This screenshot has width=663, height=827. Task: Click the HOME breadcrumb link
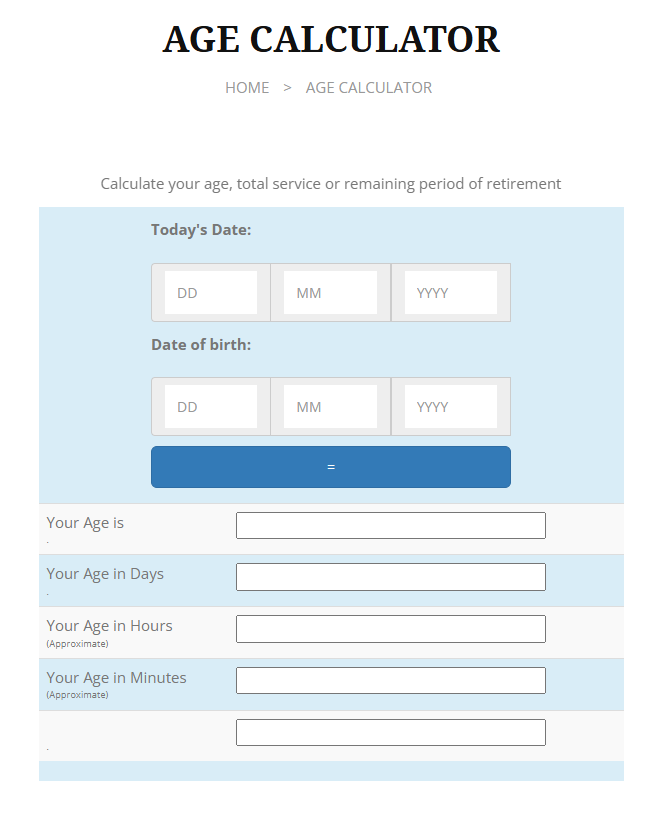coord(247,88)
